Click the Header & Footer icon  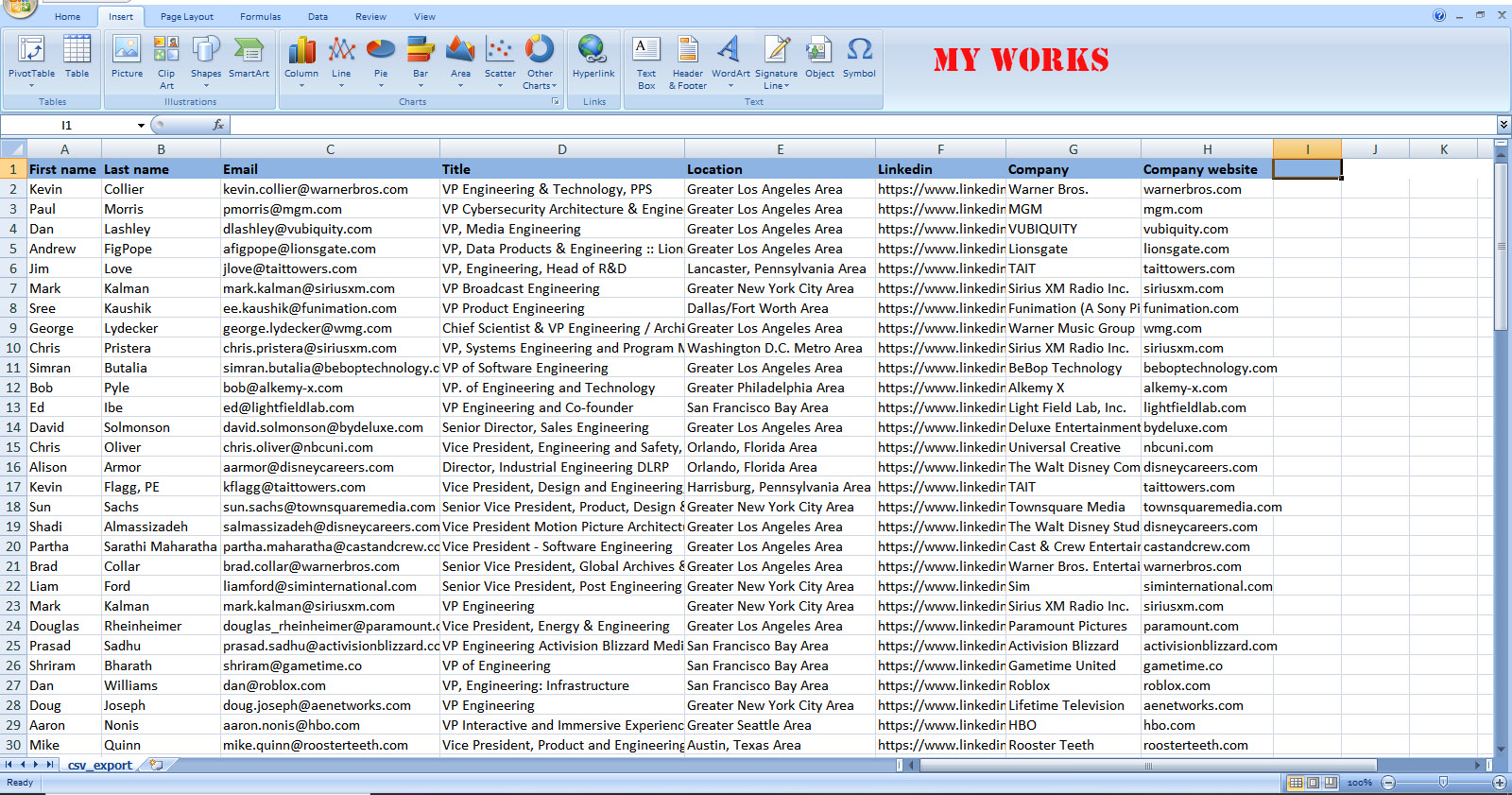688,59
